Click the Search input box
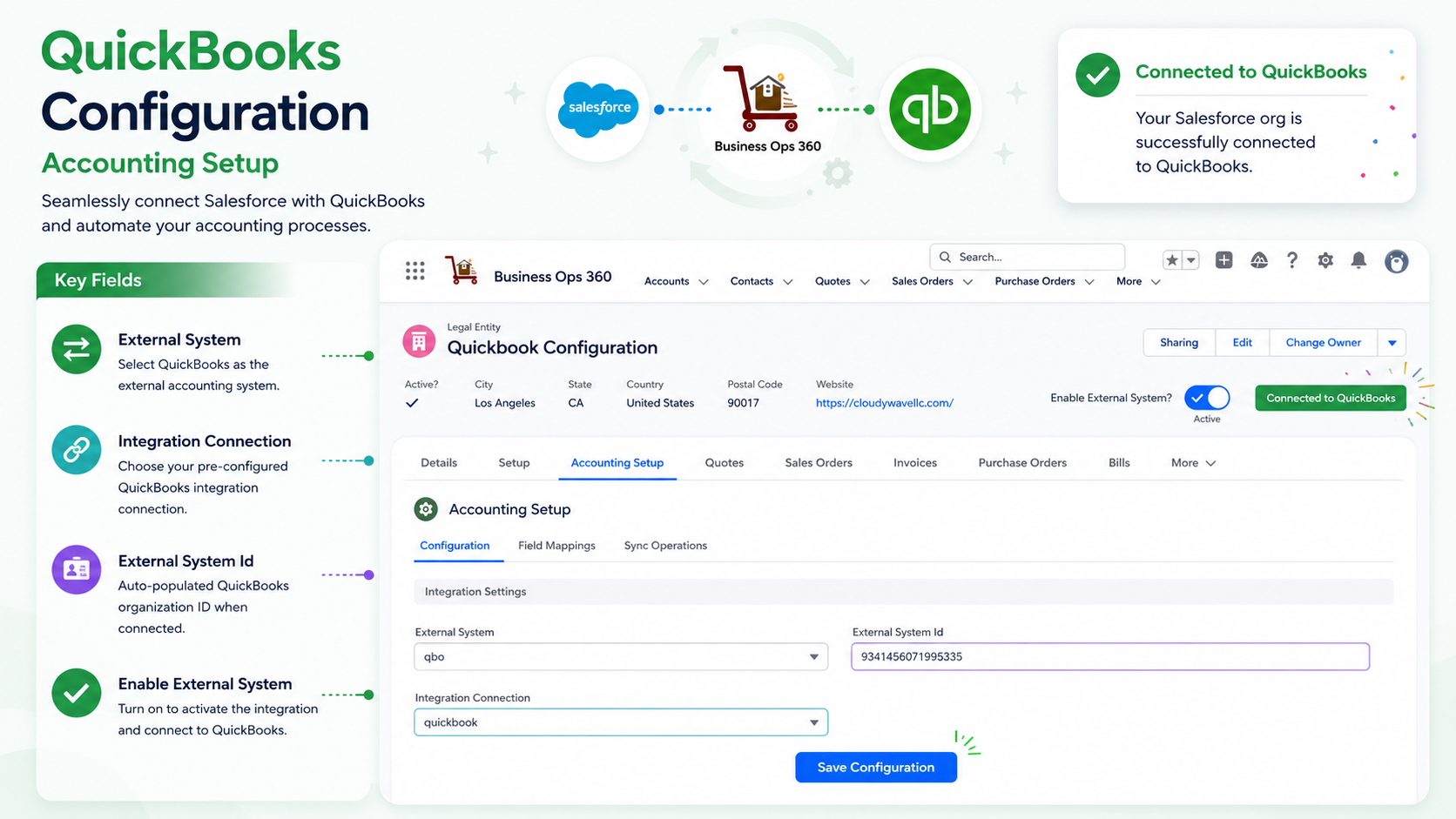Screen dimensions: 1456x819 1028,257
